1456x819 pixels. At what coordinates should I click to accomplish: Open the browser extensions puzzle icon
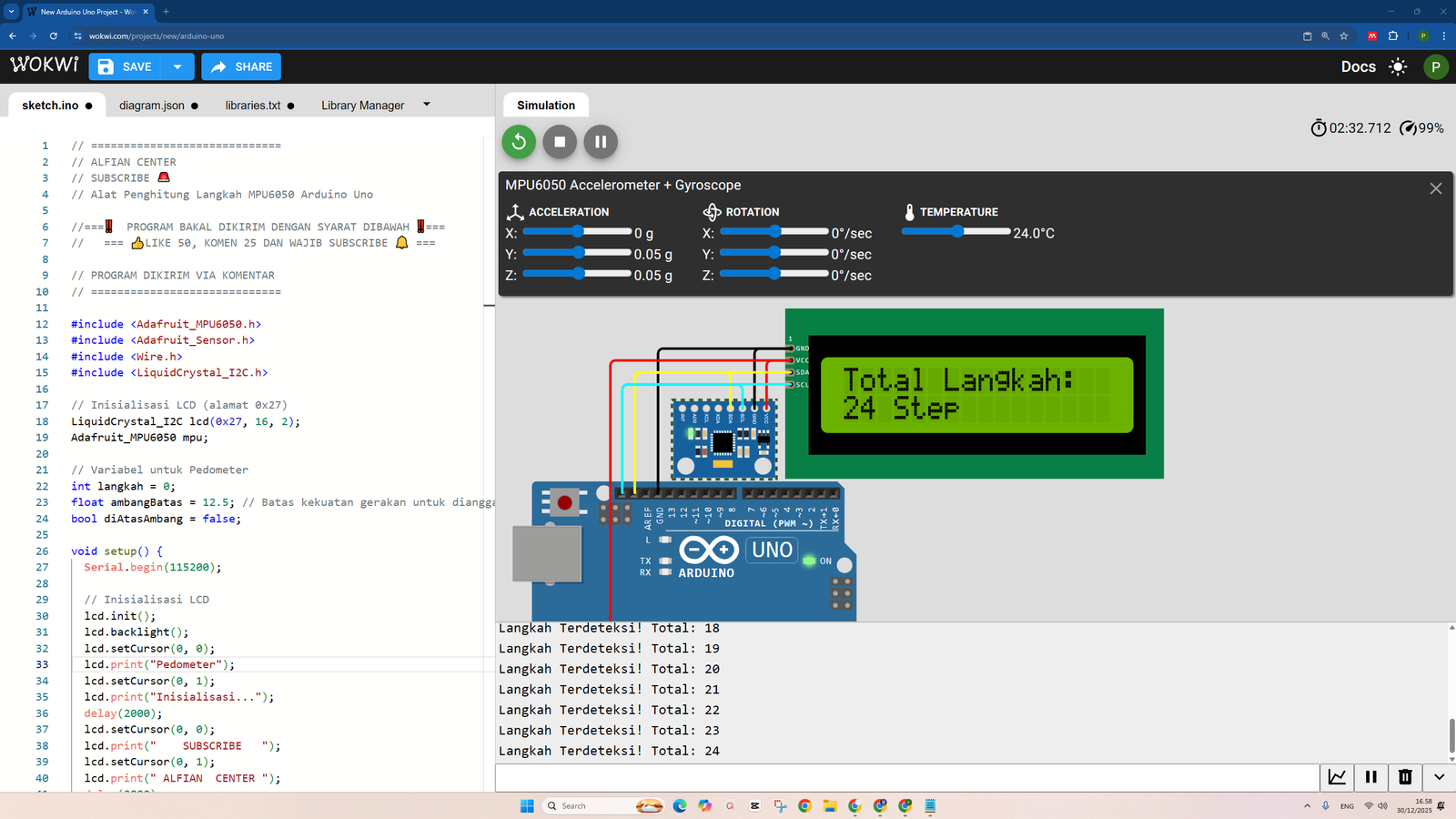pos(1393,36)
